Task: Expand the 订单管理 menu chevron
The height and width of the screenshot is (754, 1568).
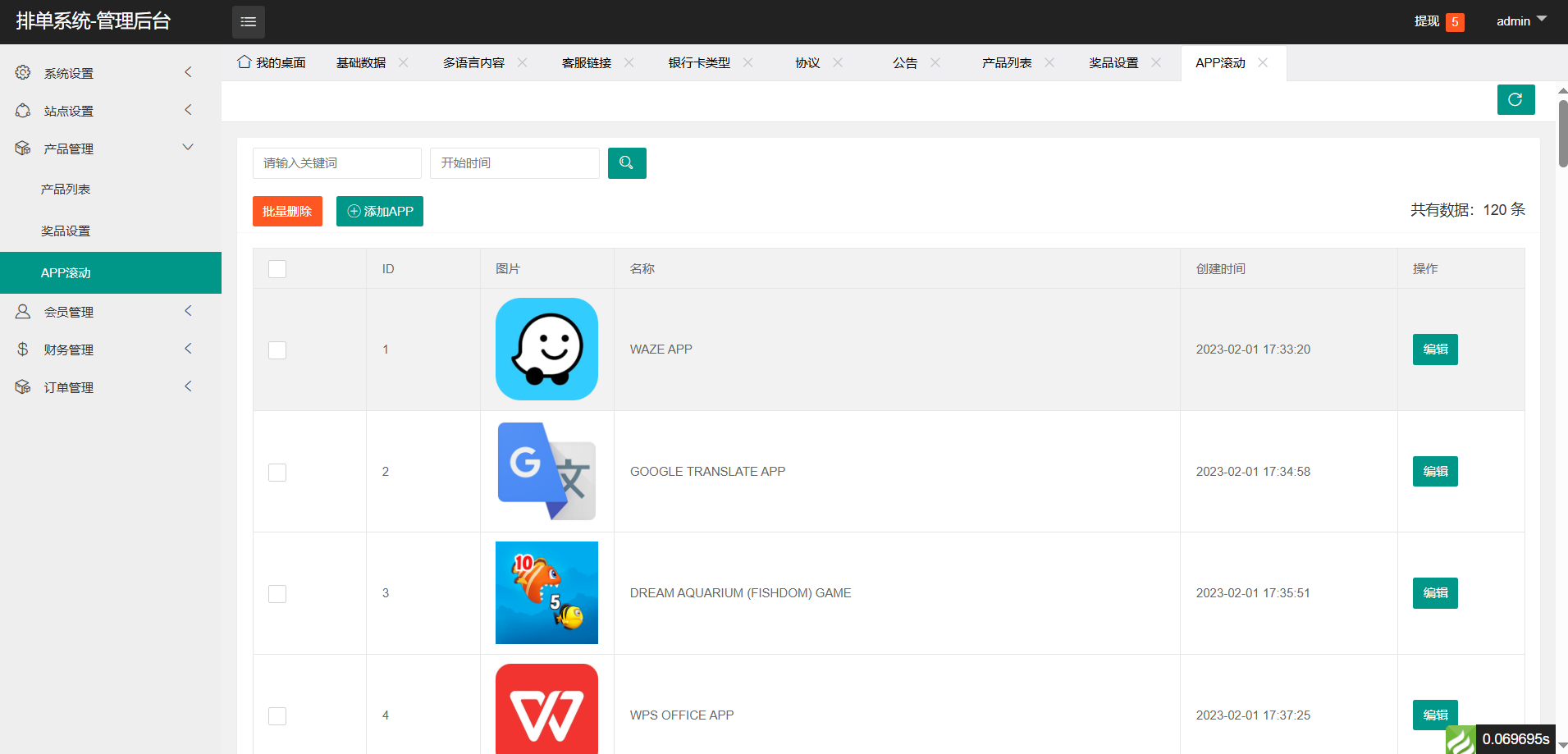Action: (188, 386)
